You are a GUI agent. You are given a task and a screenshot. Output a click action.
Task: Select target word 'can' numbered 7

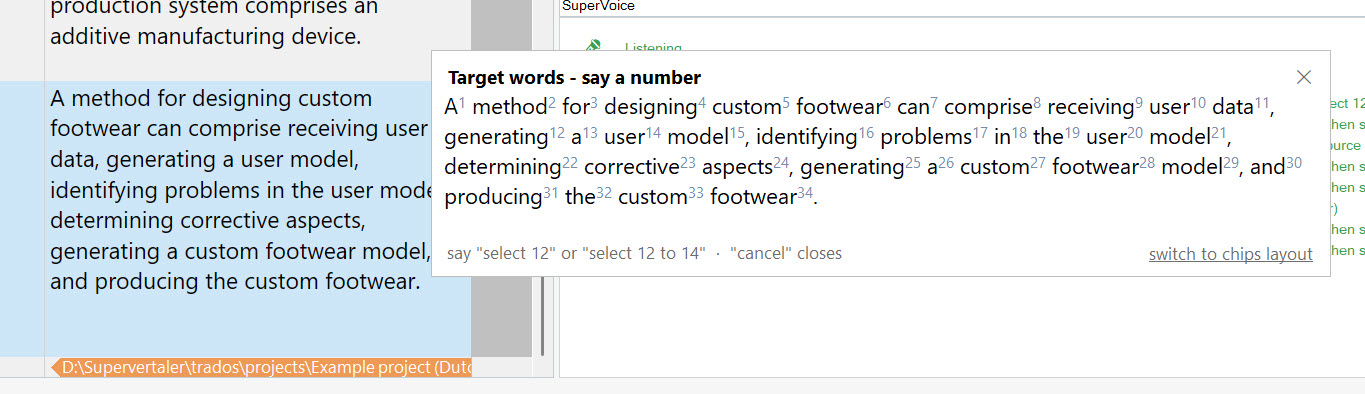[913, 107]
